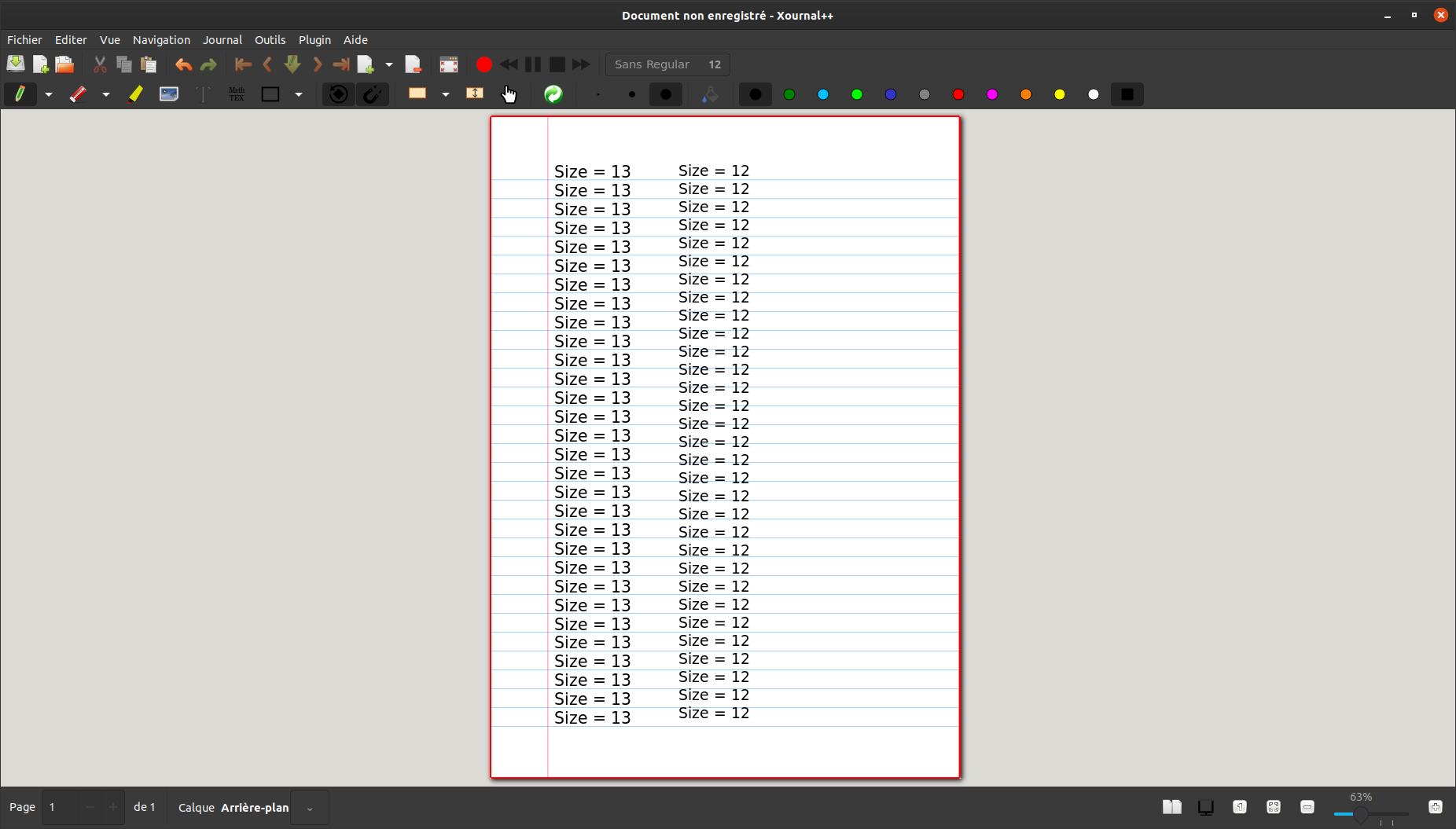Expand the pen options dropdown arrow
Image resolution: width=1456 pixels, height=829 pixels.
click(x=49, y=94)
